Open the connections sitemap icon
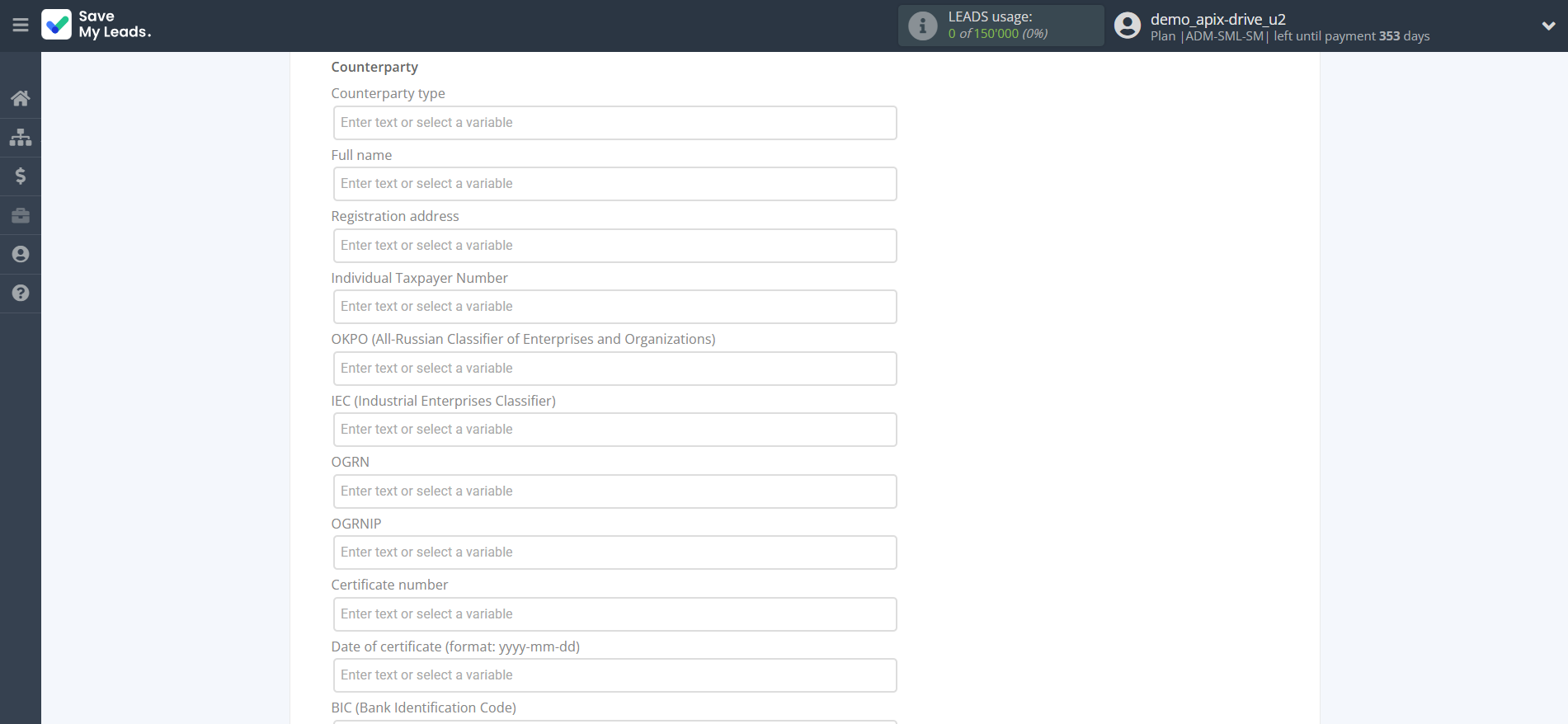The image size is (1568, 724). pyautogui.click(x=21, y=137)
